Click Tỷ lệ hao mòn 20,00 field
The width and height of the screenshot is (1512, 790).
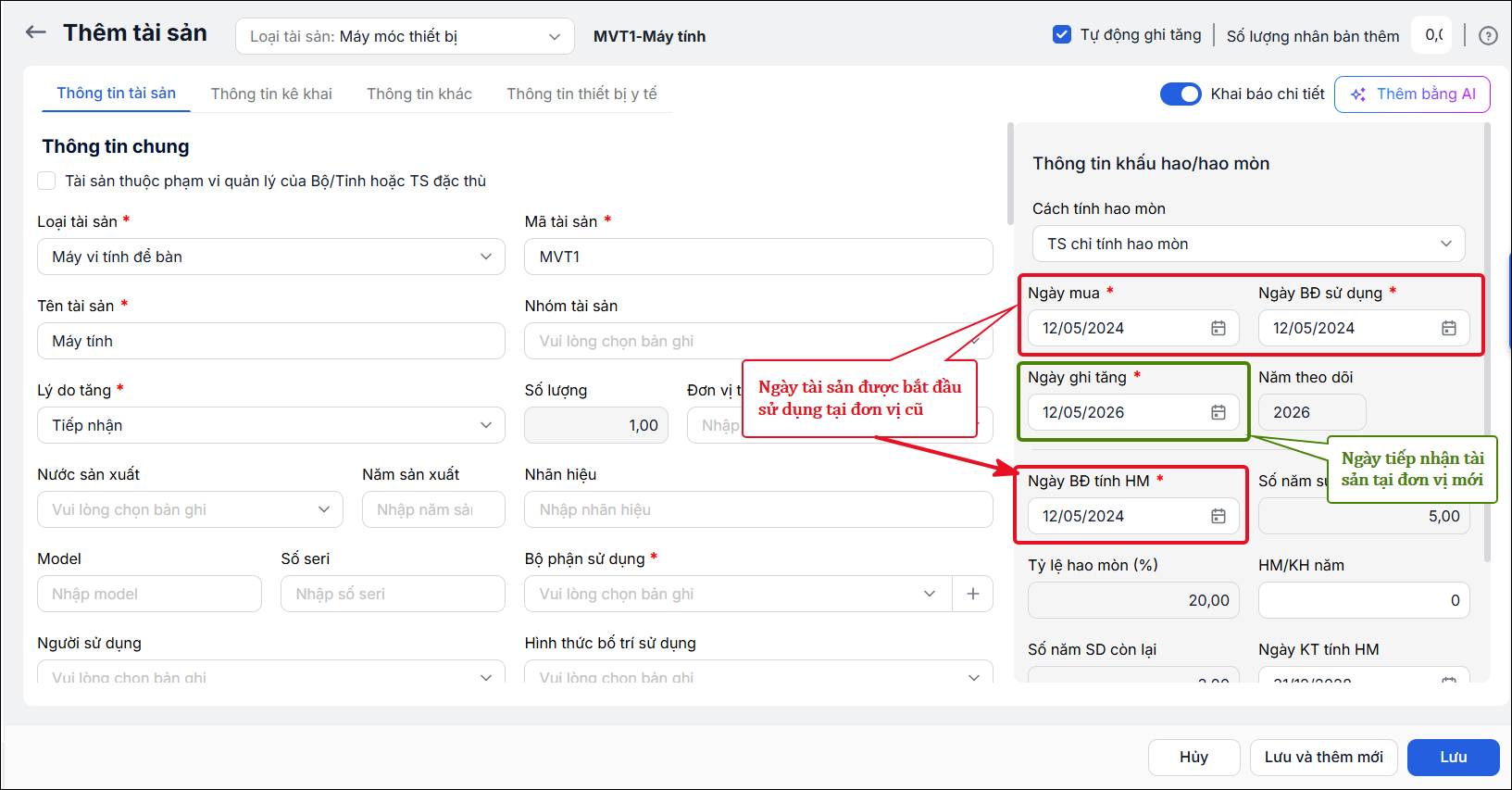tap(1133, 600)
